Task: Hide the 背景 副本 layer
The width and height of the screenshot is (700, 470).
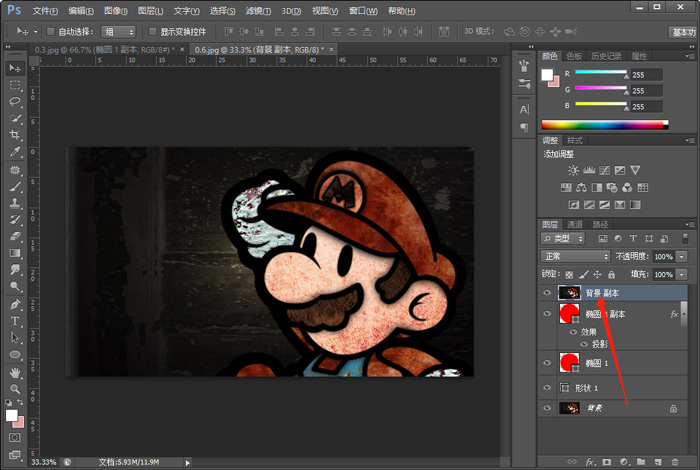Action: (547, 293)
